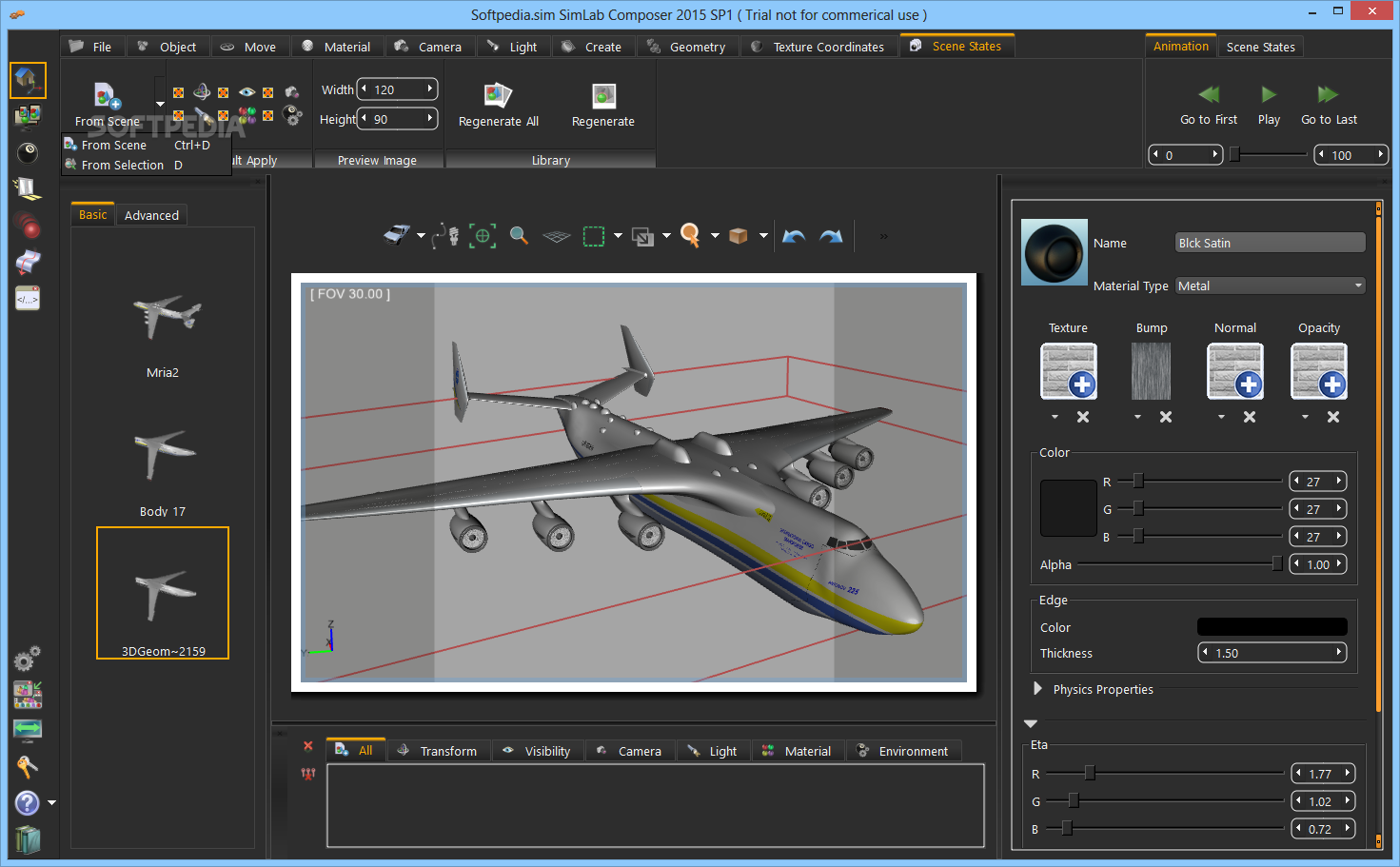Expand the viewport toolbar overflow chevron

(x=883, y=236)
